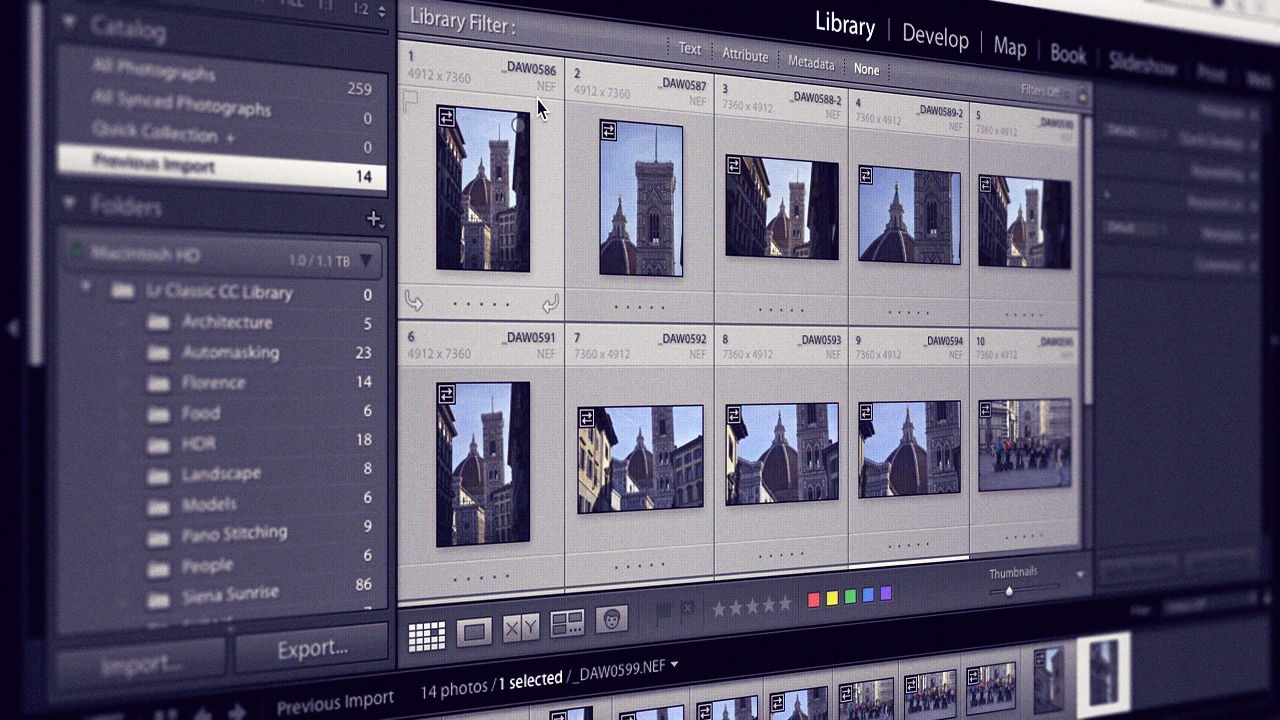Screen dimensions: 1280x720
Task: Toggle flag on _DAW0586 thumbnail
Action: tap(409, 100)
